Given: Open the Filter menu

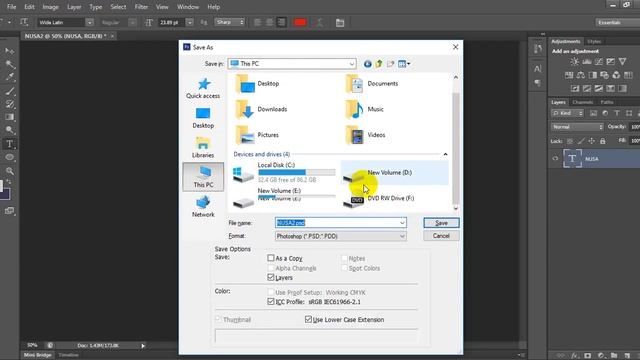Looking at the screenshot, I should [x=141, y=7].
